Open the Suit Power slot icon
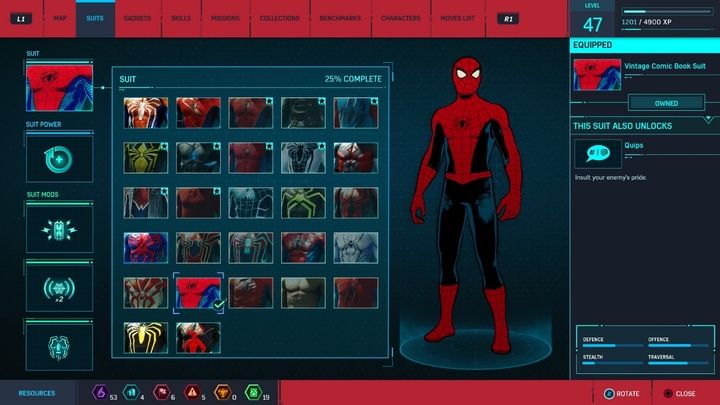 point(59,159)
